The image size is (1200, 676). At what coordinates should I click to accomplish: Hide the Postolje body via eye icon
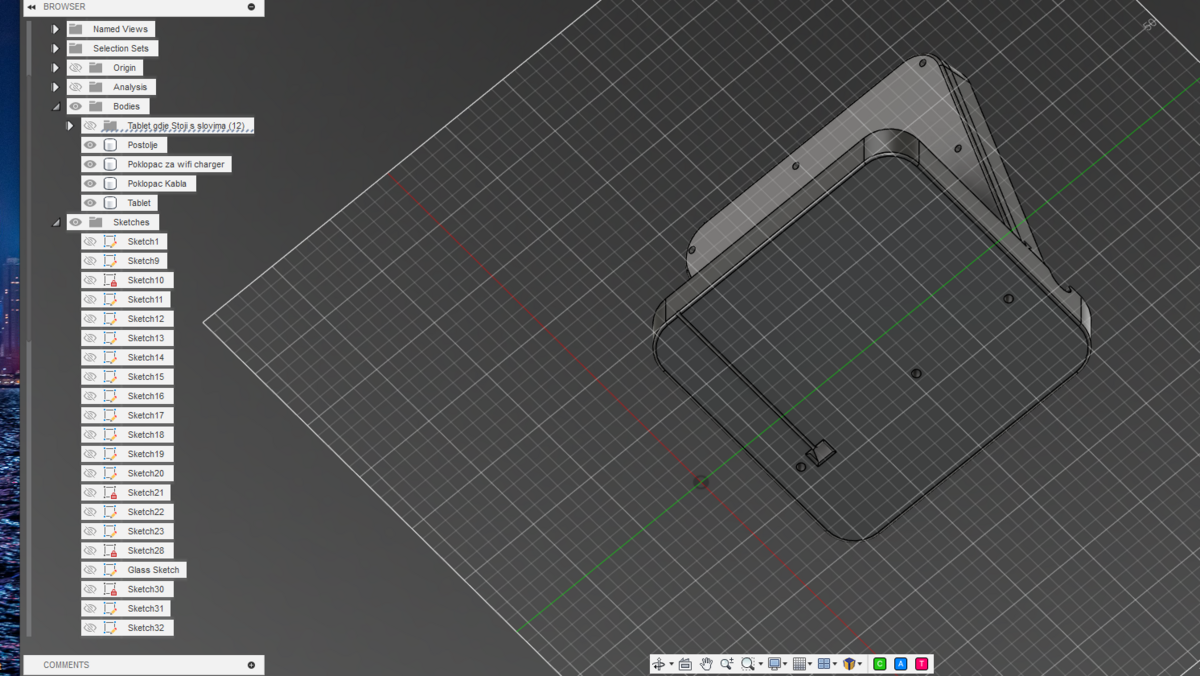(90, 145)
